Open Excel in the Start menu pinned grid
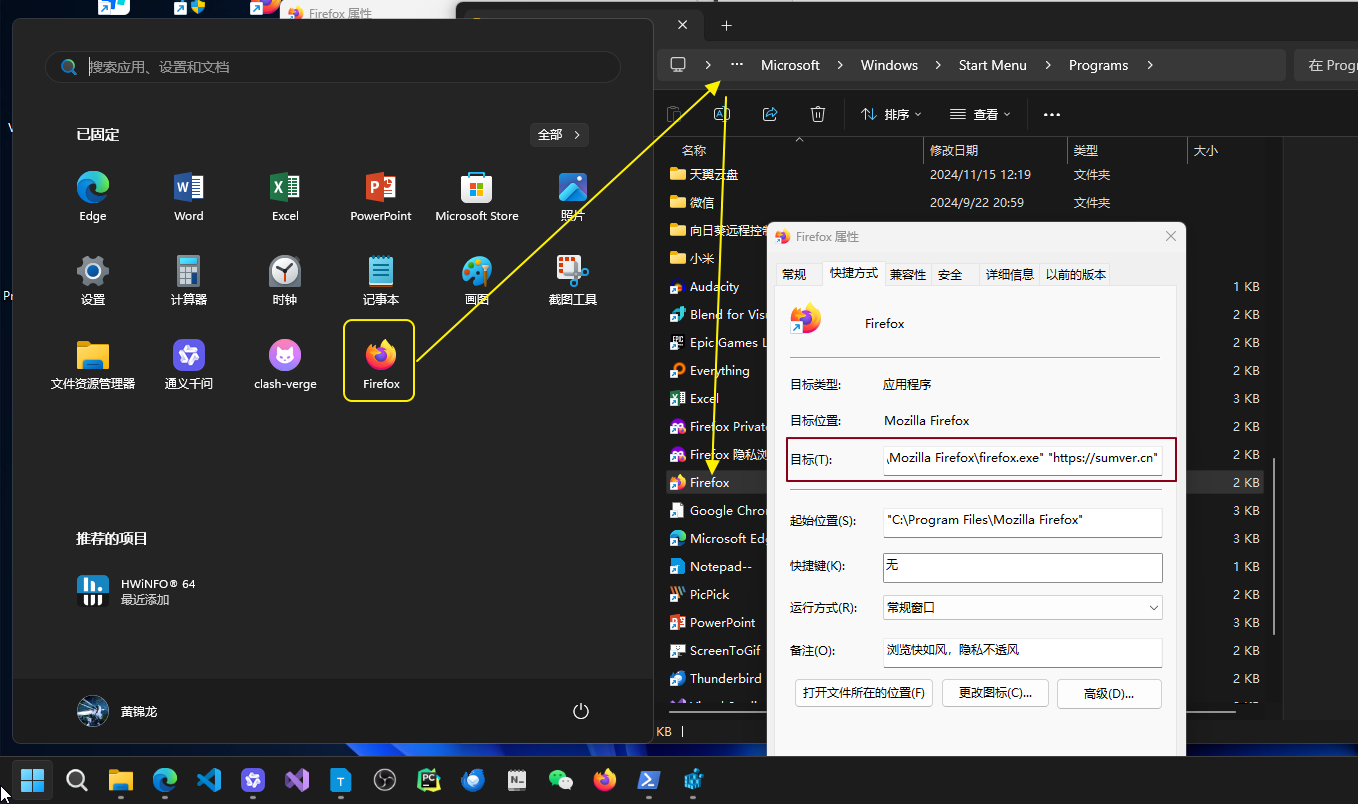 tap(285, 197)
